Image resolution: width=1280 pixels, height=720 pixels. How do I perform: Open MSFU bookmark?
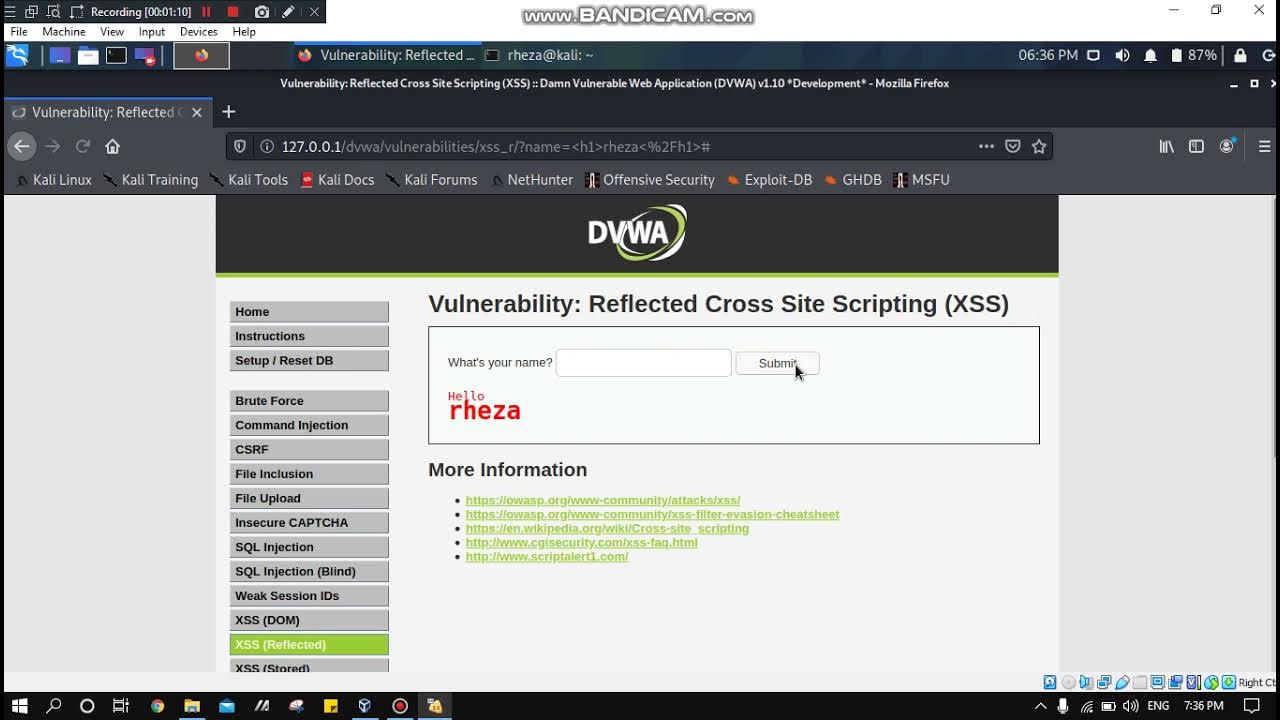click(921, 180)
